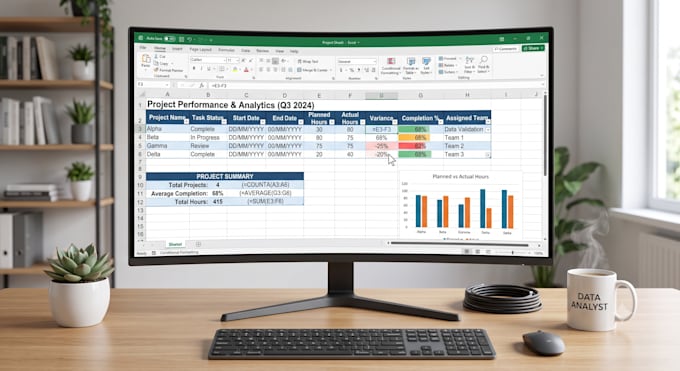Open the Insert ribbon tab
Viewport: 680px width, 371px height.
pyautogui.click(x=177, y=49)
